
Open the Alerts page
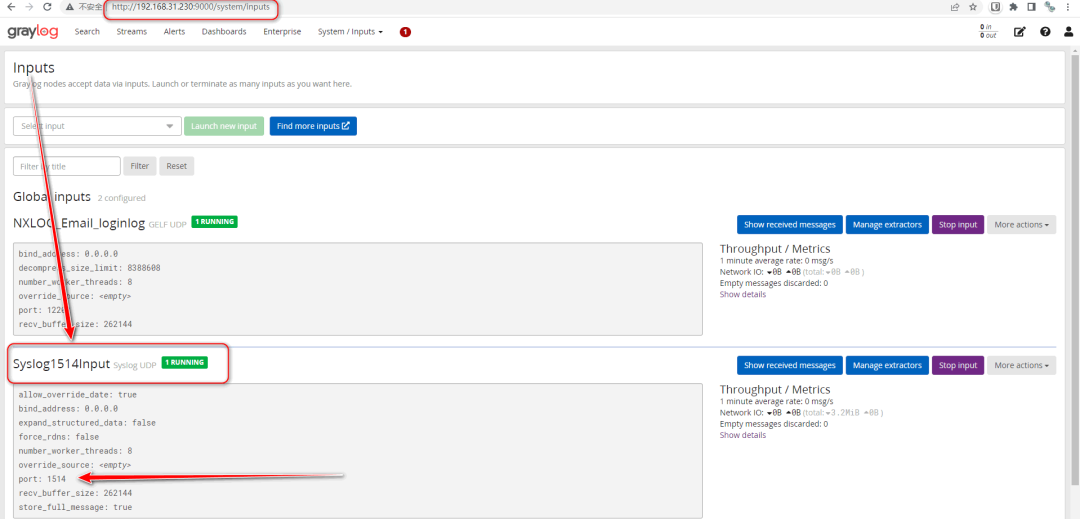(x=174, y=32)
